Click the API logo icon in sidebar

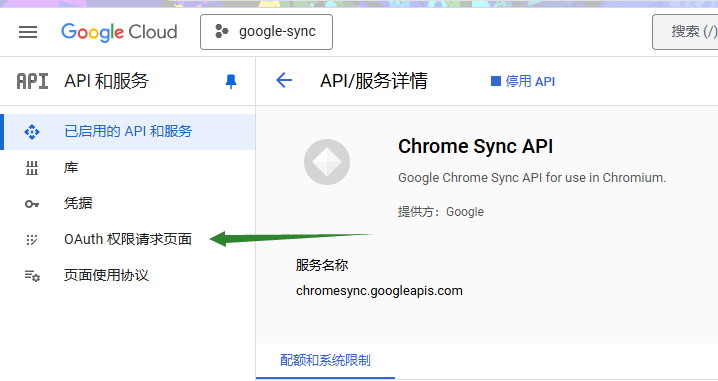32,82
